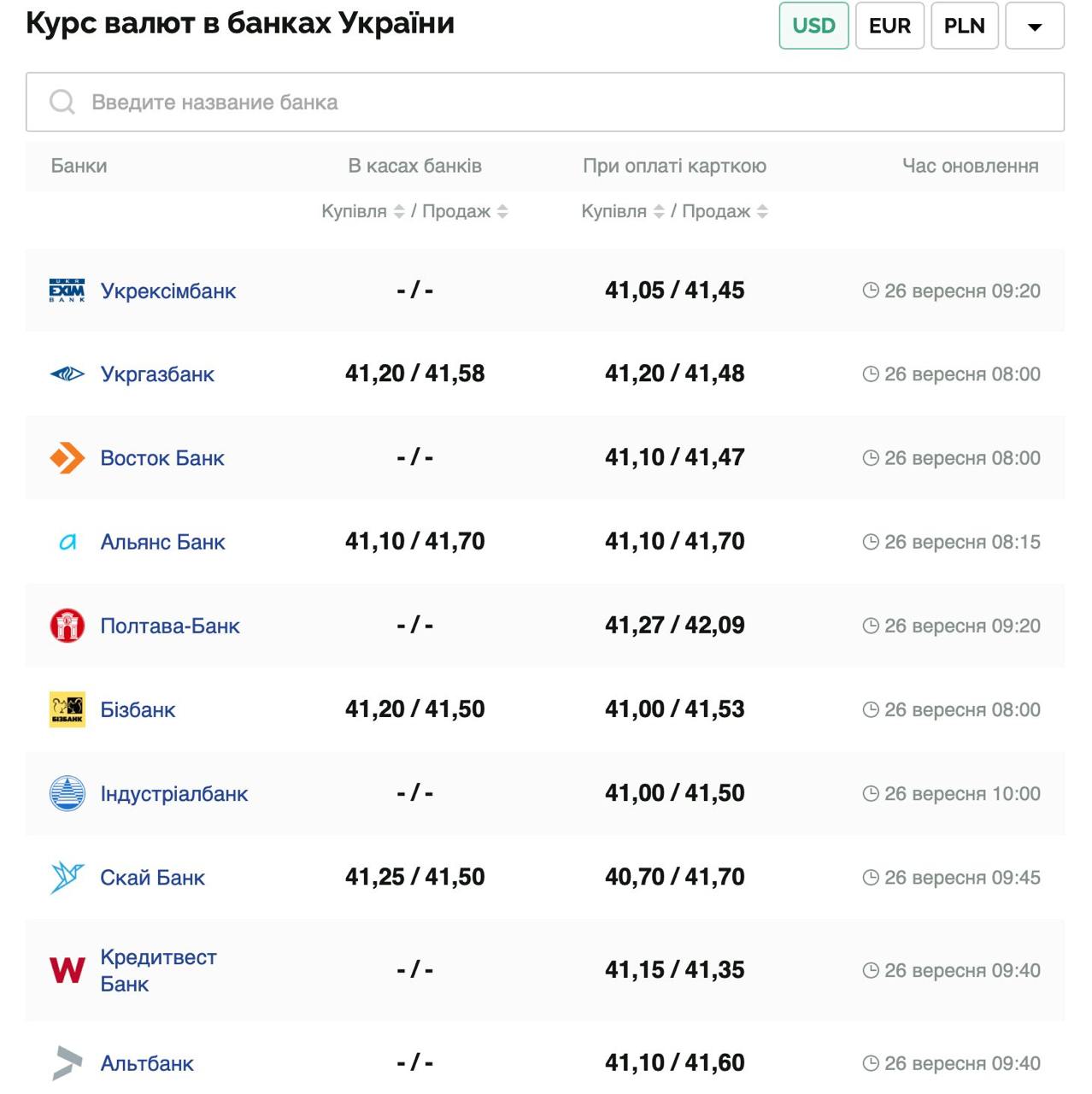Click the Ukreximbank logo icon
This screenshot has height=1094, width=1092.
point(67,291)
